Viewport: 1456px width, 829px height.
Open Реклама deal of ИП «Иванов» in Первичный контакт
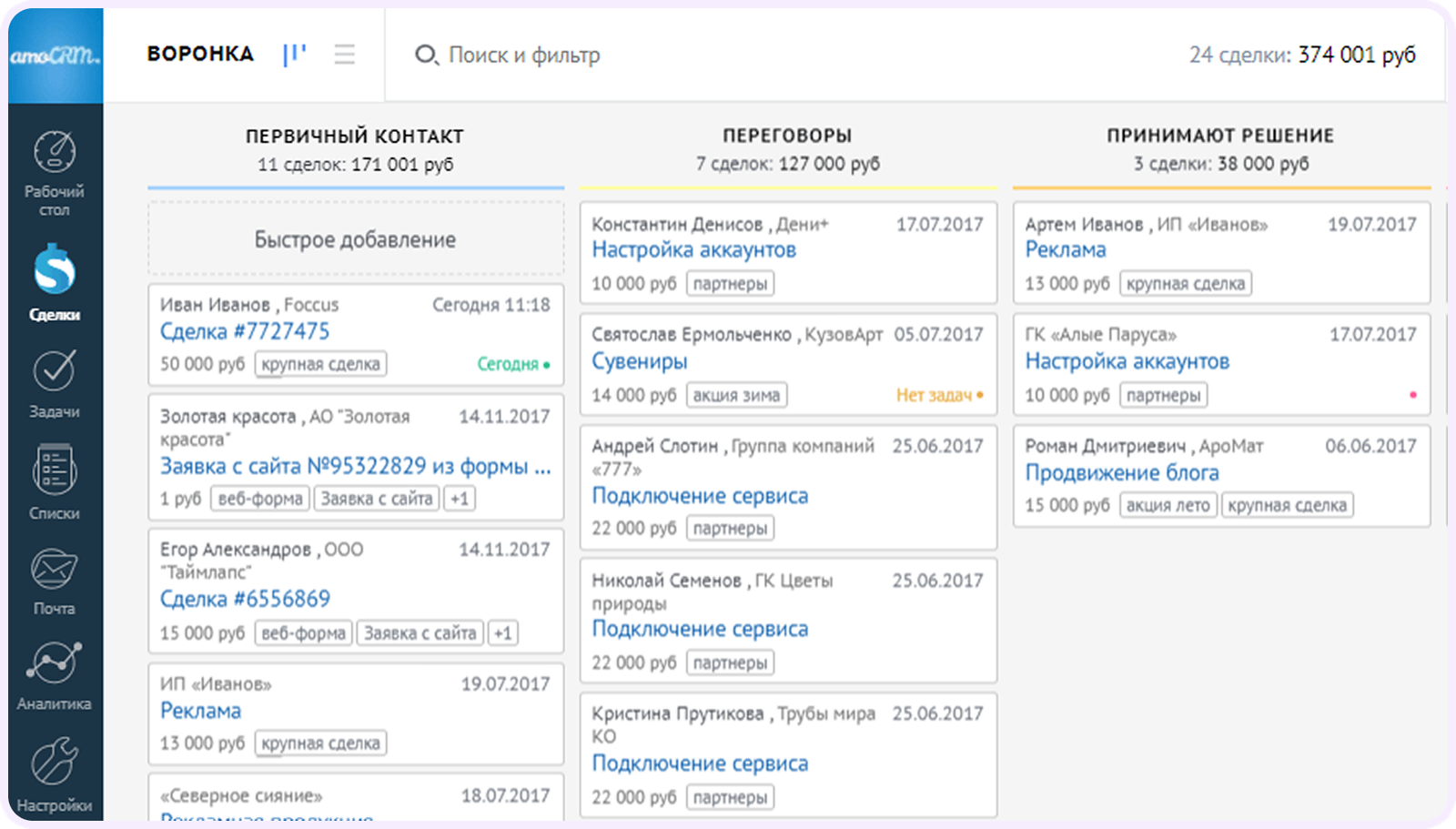(x=201, y=711)
